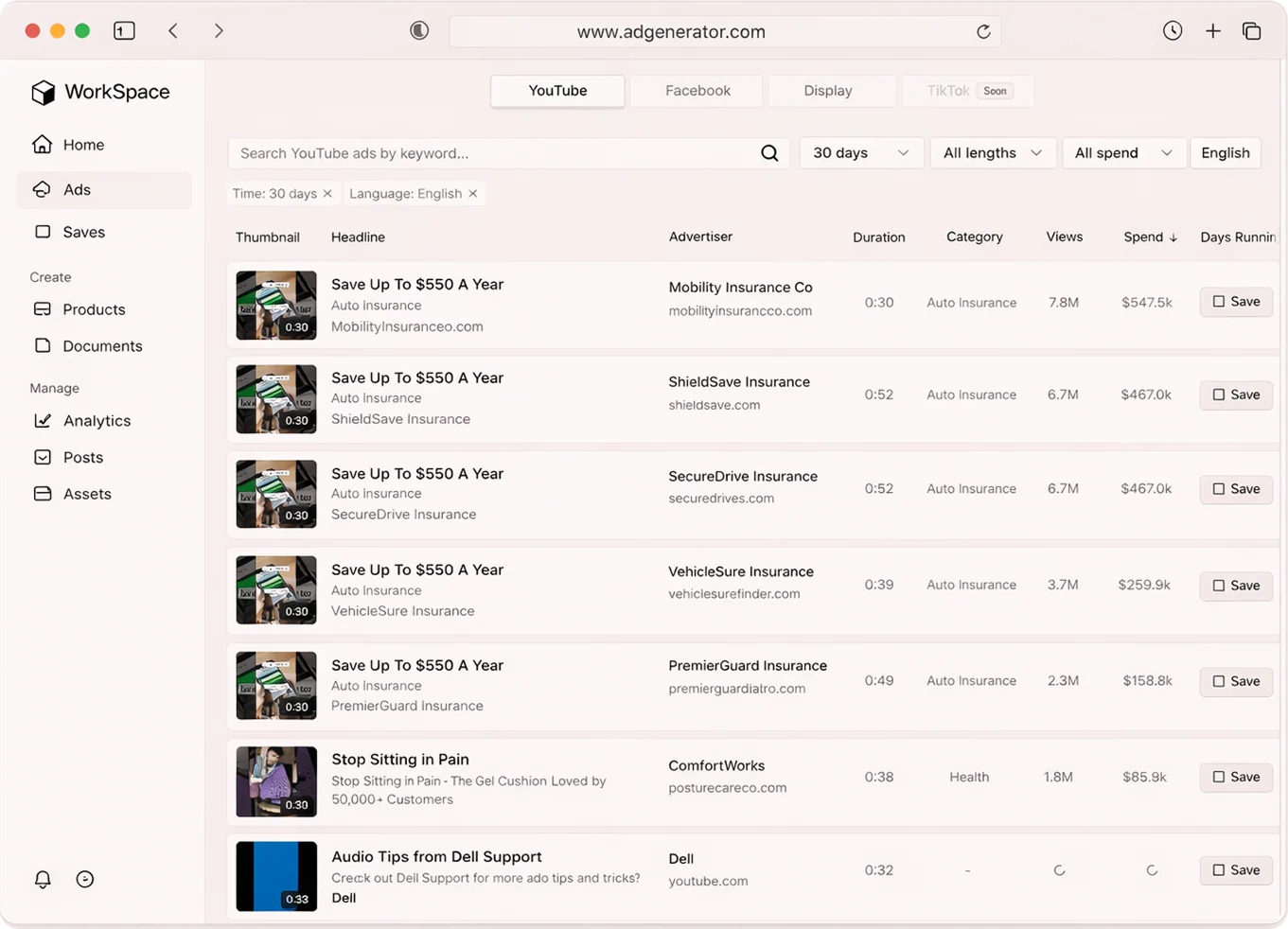Reload the page with refresh icon
The width and height of the screenshot is (1288, 929).
click(x=983, y=31)
